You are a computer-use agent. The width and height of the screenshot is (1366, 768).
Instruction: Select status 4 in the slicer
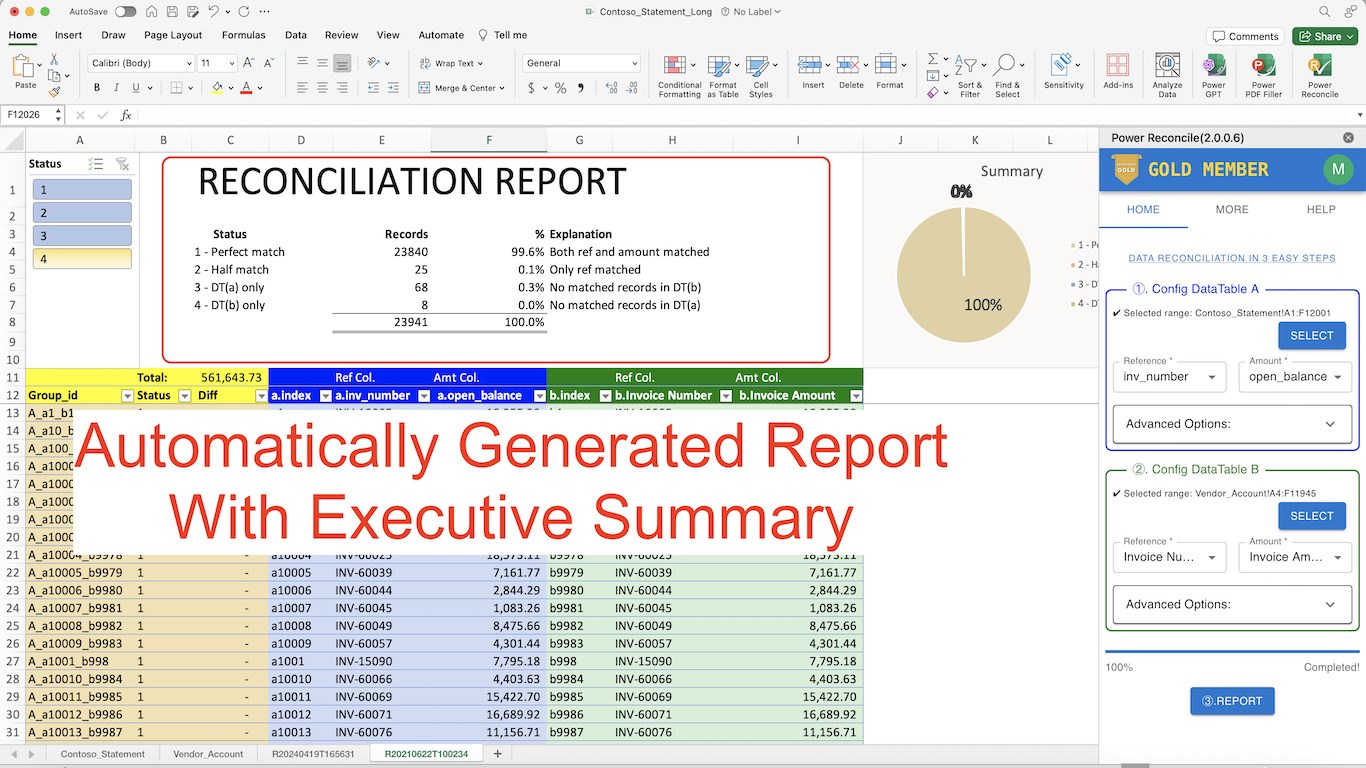[x=82, y=258]
